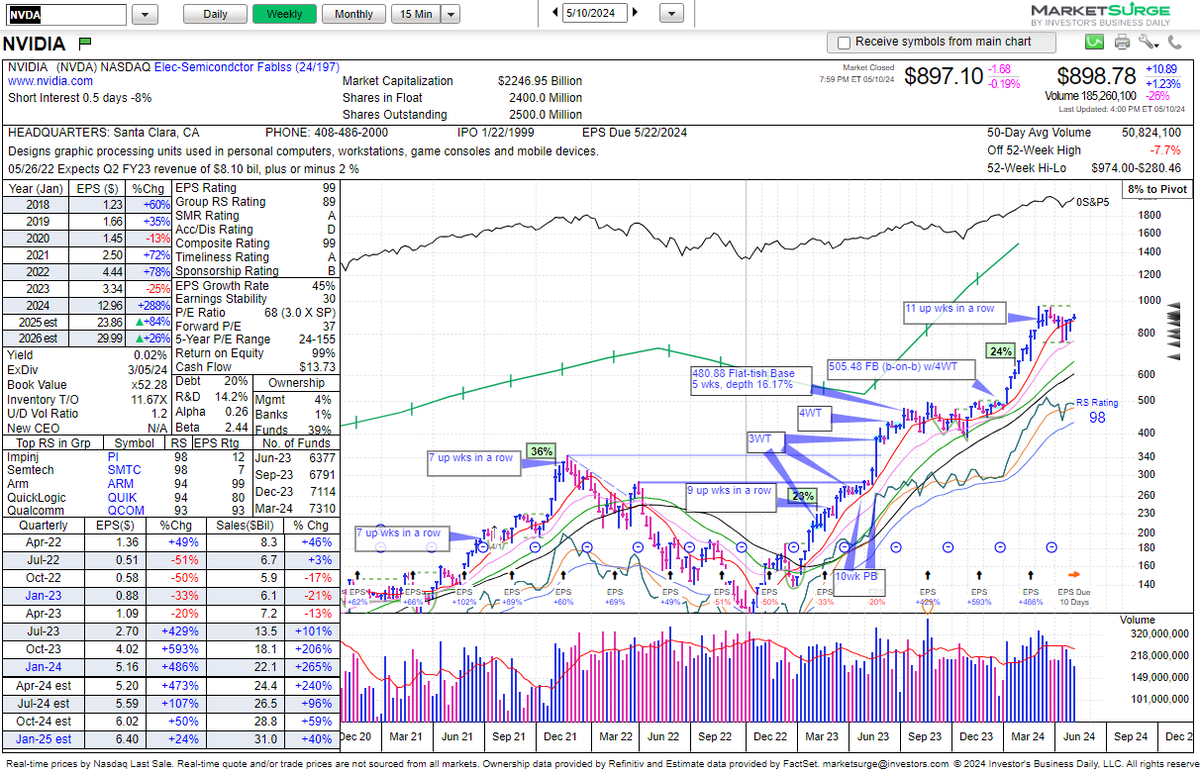Click the green flag beside NVIDIA title
The height and width of the screenshot is (774, 1200).
click(x=84, y=43)
